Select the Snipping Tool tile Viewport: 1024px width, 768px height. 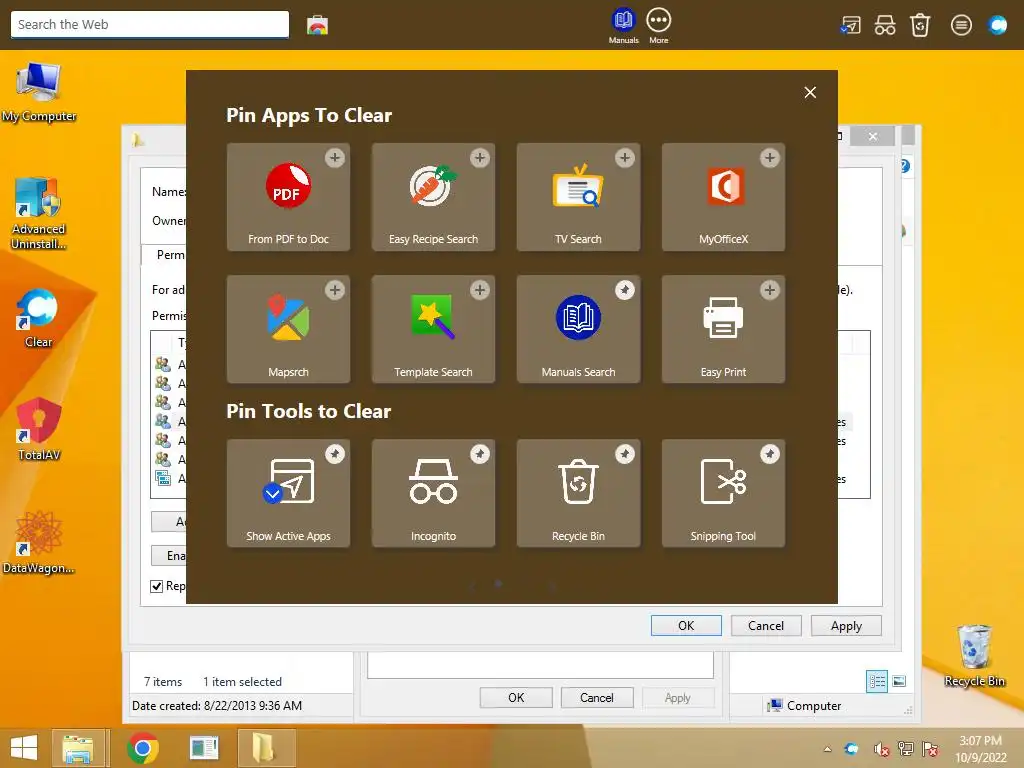coord(723,493)
